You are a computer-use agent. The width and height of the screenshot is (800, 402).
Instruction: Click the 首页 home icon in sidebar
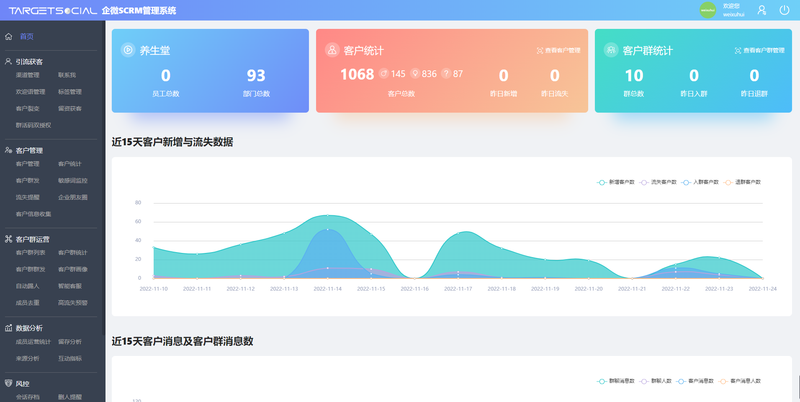[9, 36]
